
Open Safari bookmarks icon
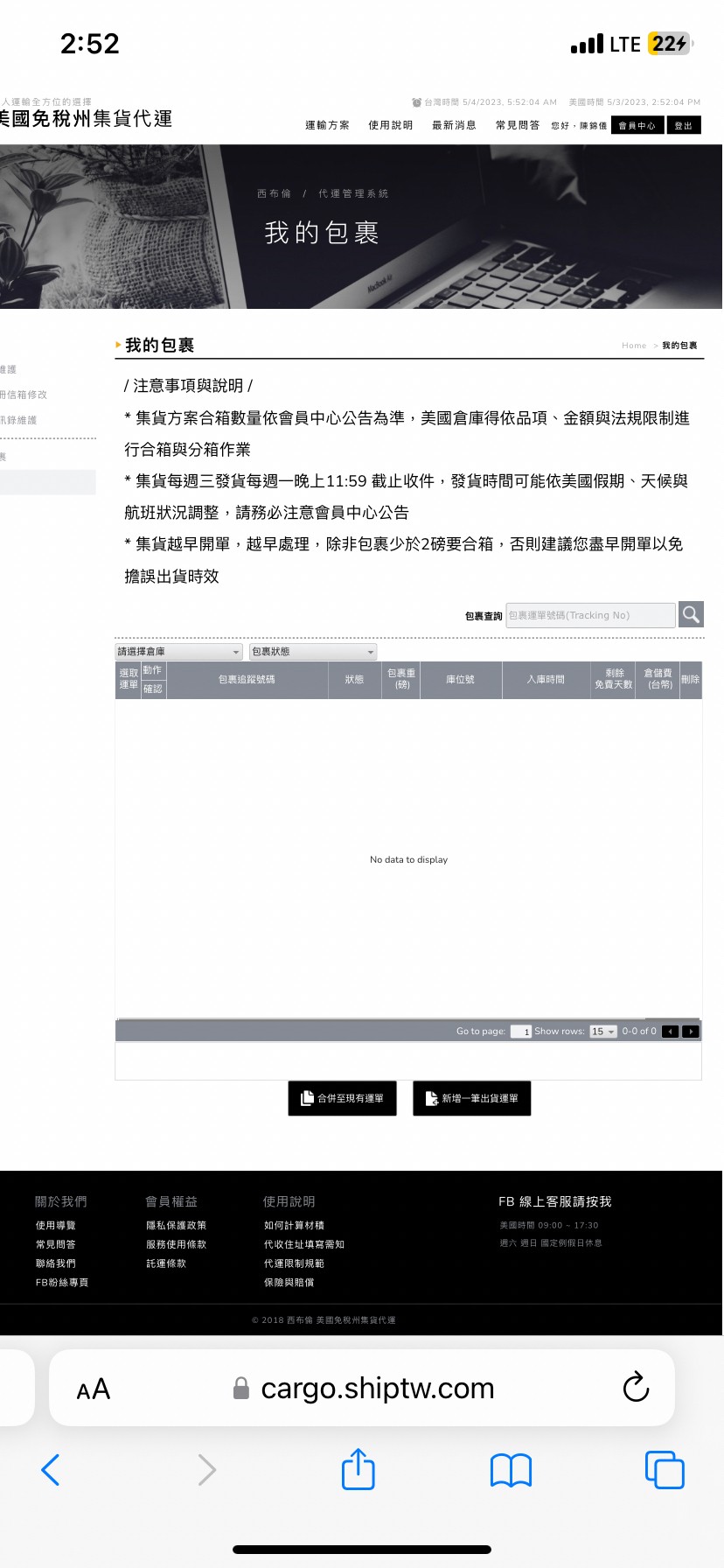click(511, 1470)
